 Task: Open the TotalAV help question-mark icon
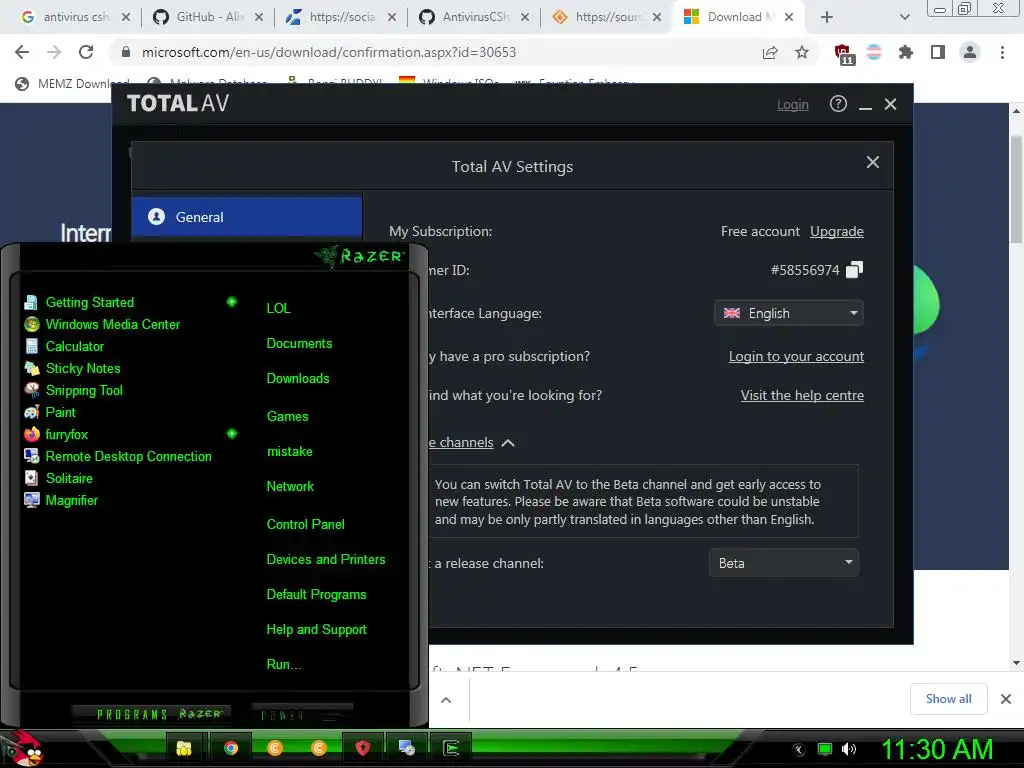838,104
